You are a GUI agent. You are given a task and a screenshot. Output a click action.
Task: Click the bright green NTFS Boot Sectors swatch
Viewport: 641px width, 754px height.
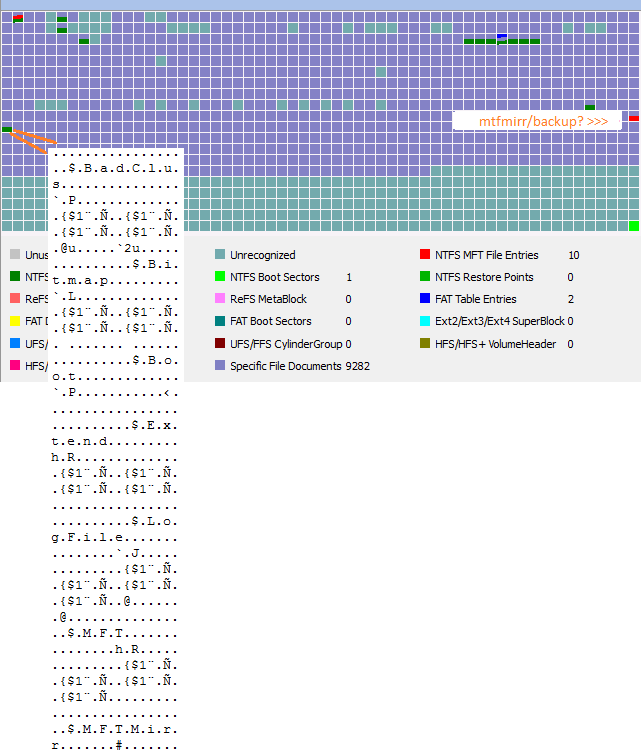coord(220,277)
